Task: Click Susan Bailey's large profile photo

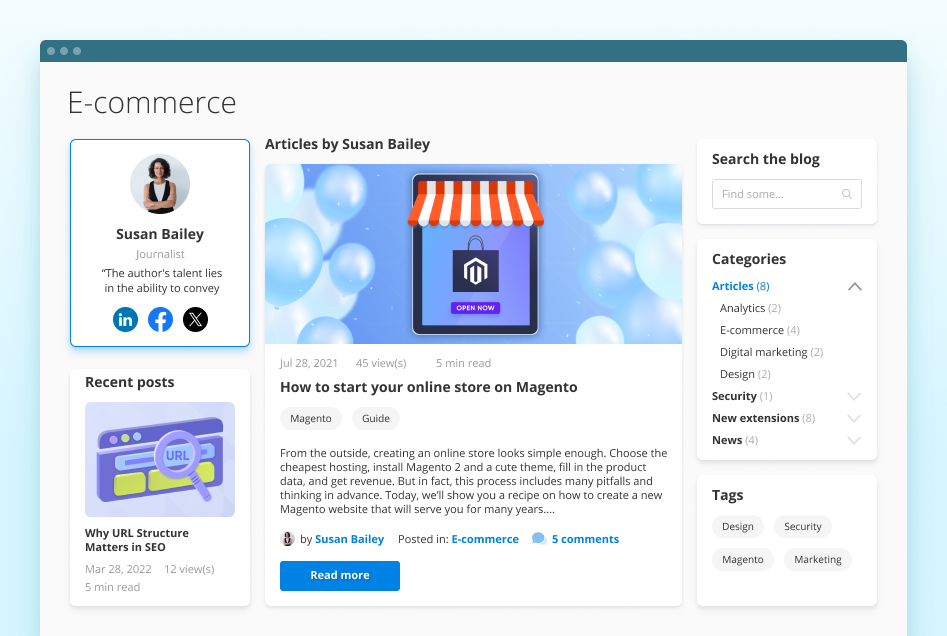Action: point(160,184)
